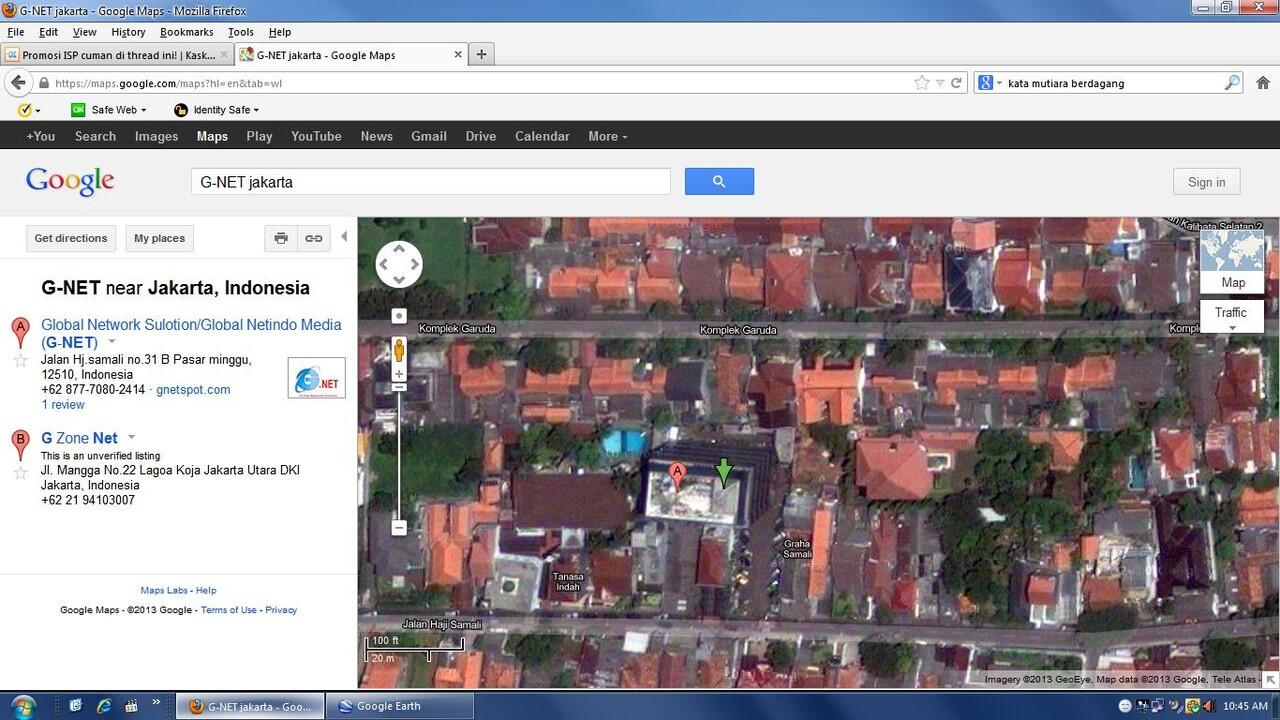Open Norton toolbar checkmark dropdown
Viewport: 1280px width, 720px height.
(x=29, y=110)
